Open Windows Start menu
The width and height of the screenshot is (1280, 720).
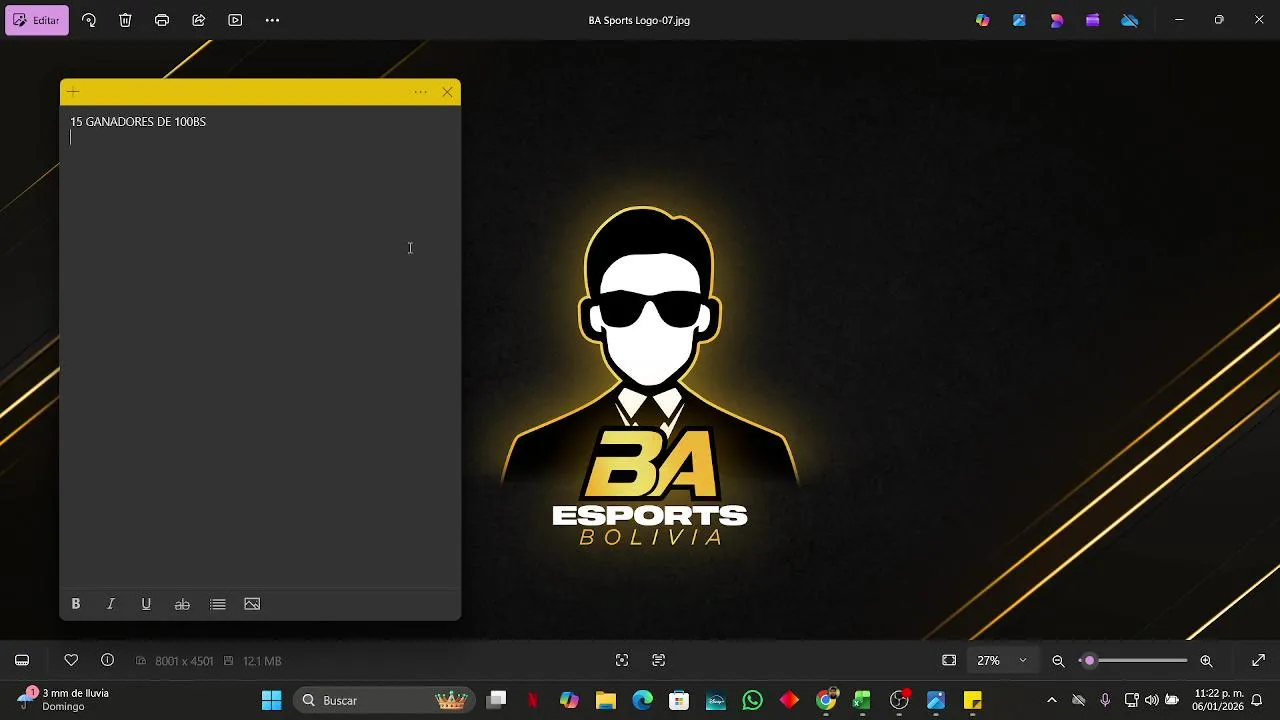pyautogui.click(x=271, y=700)
